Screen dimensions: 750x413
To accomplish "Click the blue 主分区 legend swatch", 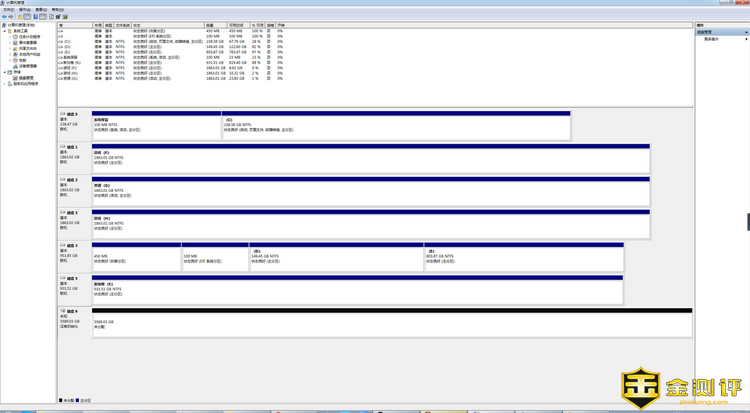I will 76,401.
